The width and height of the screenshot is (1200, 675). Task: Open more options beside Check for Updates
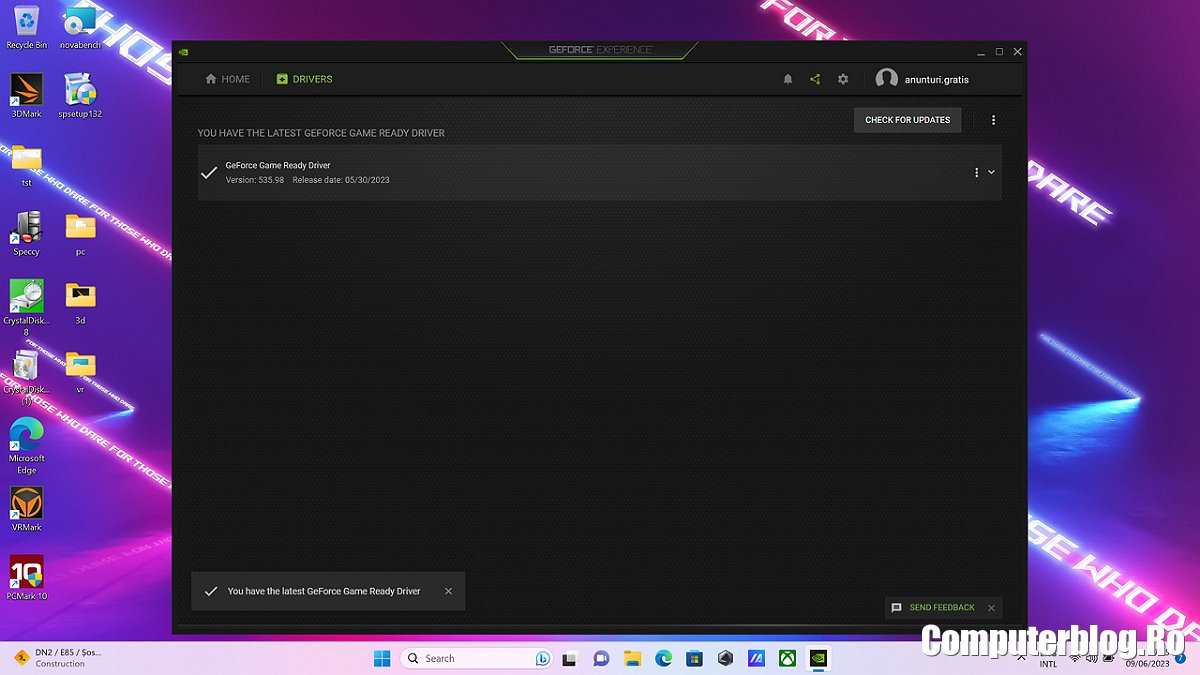993,120
